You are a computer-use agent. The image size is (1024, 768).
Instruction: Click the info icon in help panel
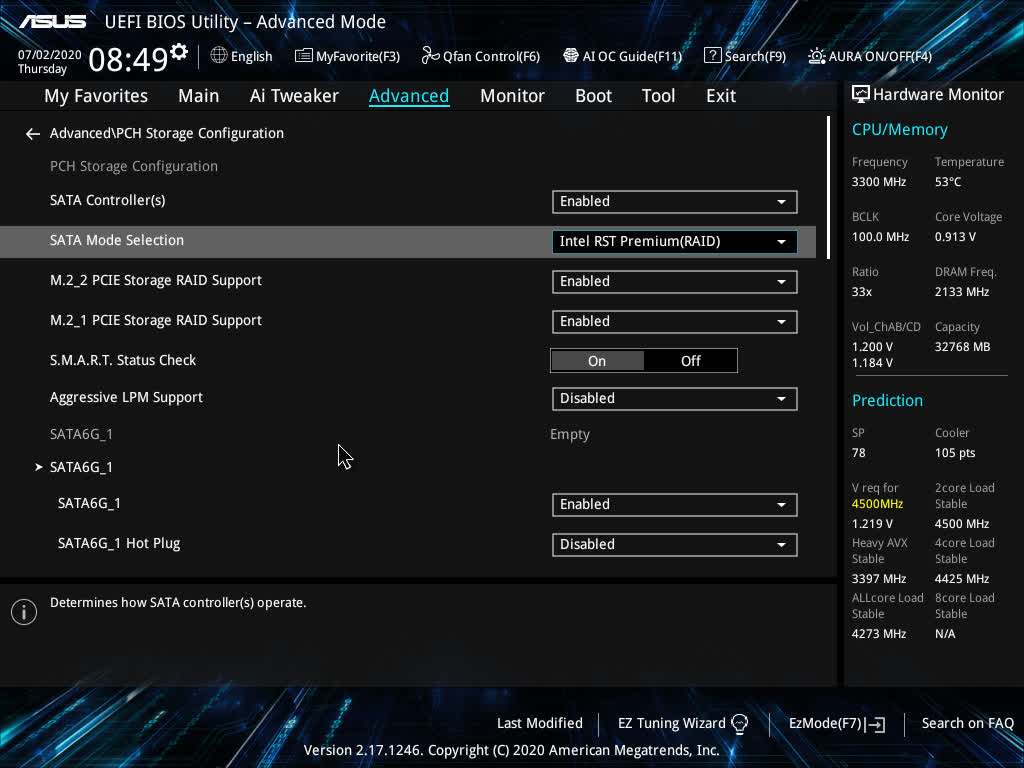24,612
